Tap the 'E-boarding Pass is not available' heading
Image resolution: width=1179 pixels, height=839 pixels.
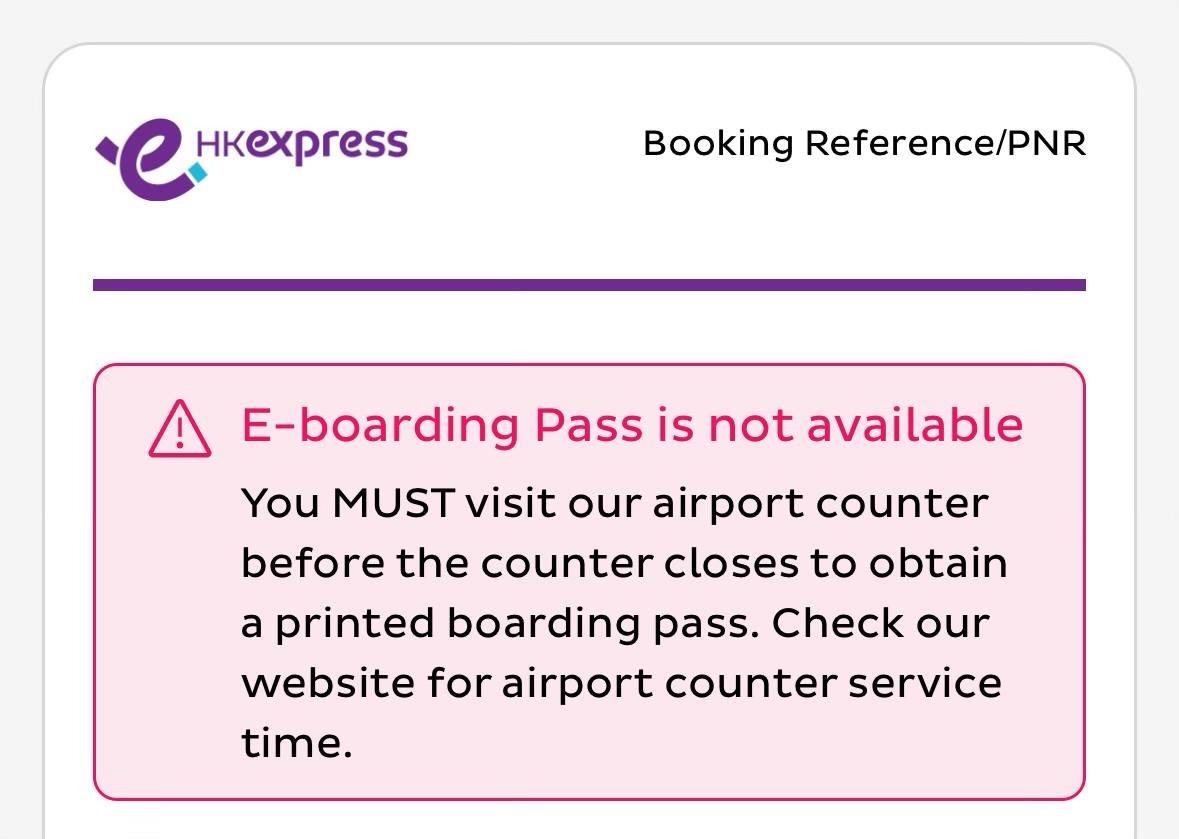click(632, 425)
